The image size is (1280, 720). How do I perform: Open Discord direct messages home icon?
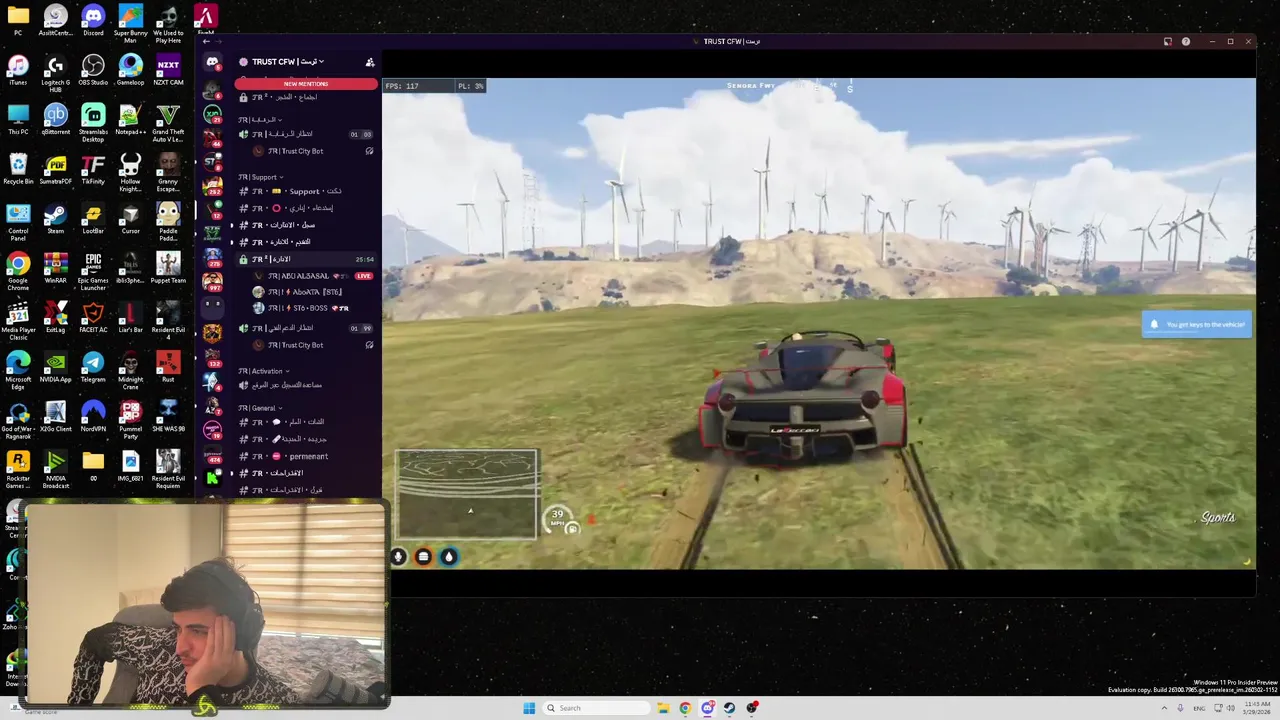(x=212, y=62)
